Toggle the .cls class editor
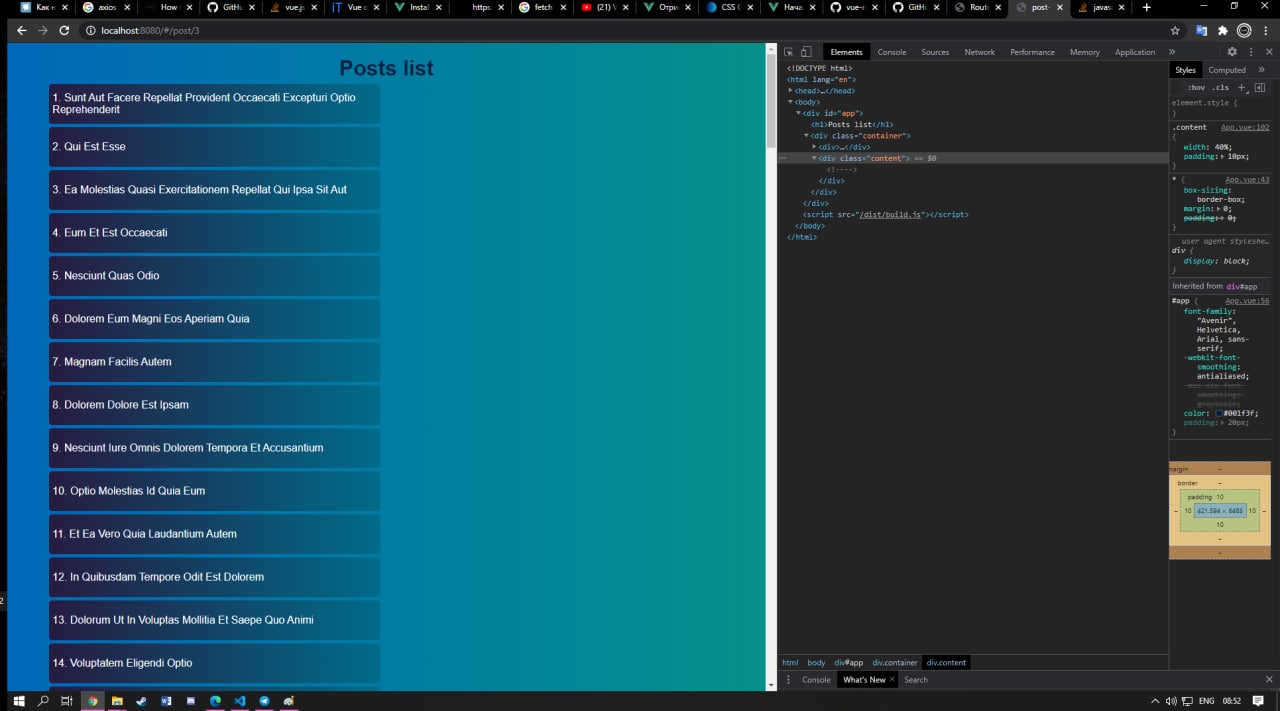The height and width of the screenshot is (711, 1280). pyautogui.click(x=1221, y=87)
